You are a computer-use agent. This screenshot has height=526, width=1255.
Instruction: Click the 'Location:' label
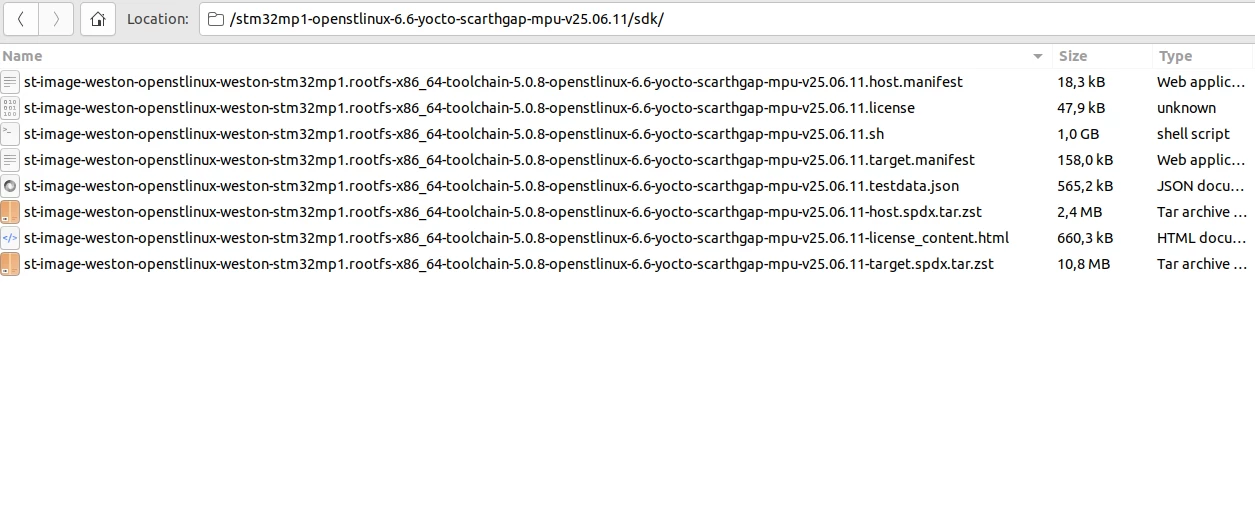coord(158,19)
